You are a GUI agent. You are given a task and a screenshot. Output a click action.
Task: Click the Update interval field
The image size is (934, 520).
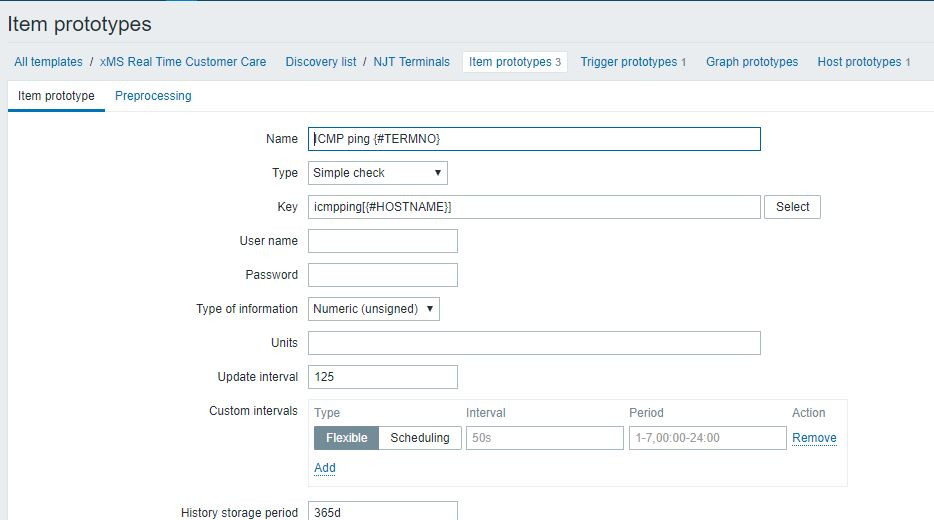(382, 377)
